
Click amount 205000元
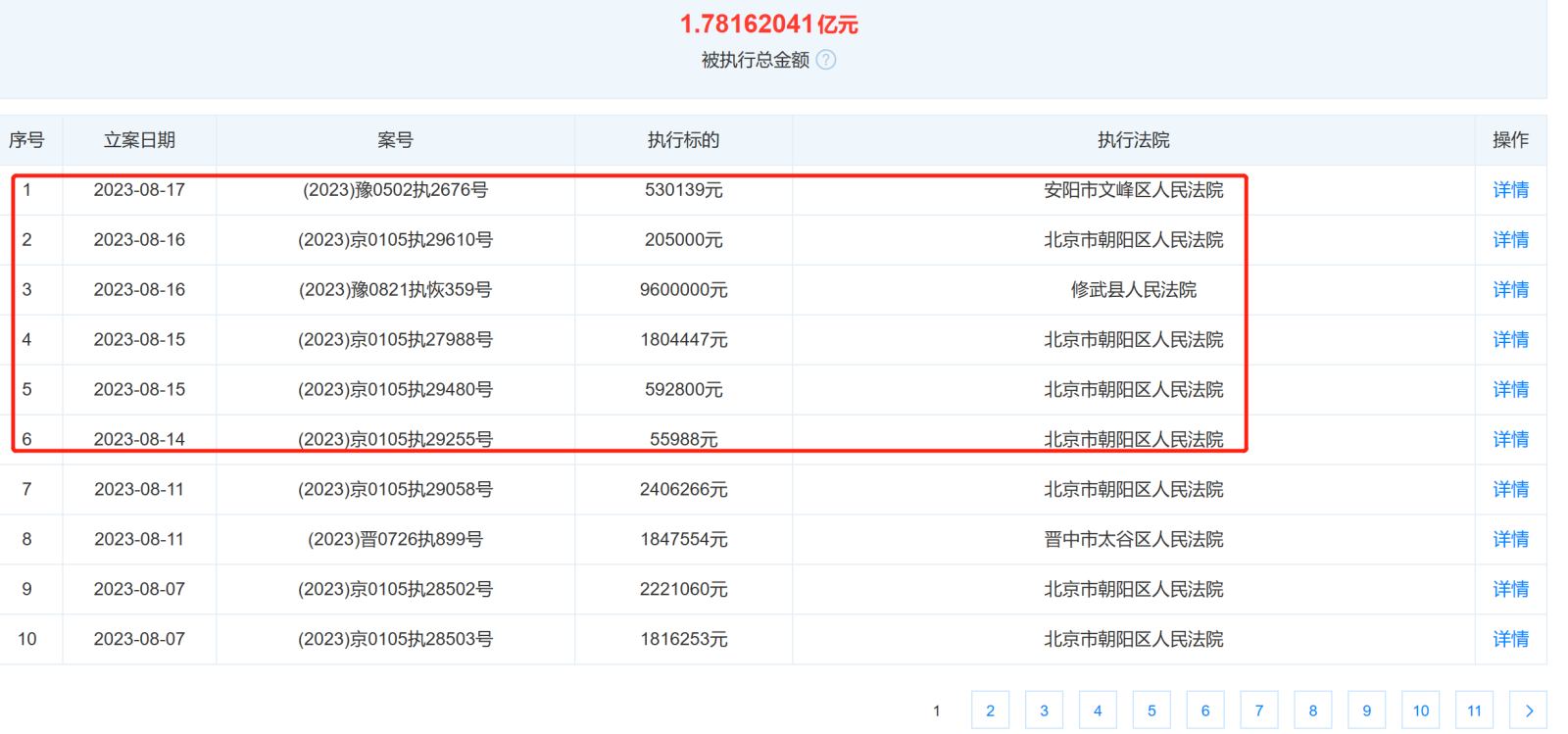tap(683, 240)
